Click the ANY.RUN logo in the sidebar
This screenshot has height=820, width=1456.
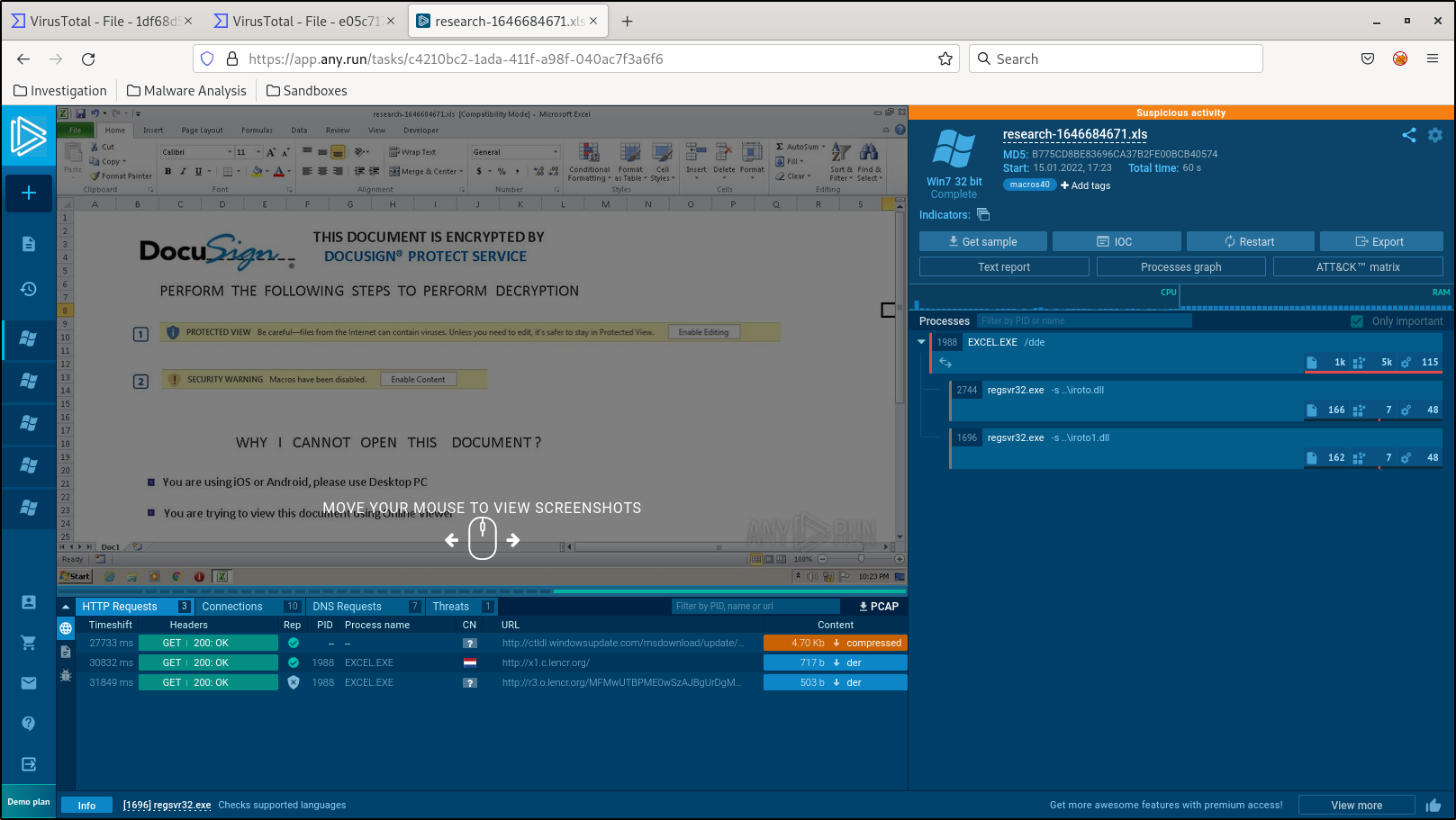pyautogui.click(x=28, y=137)
